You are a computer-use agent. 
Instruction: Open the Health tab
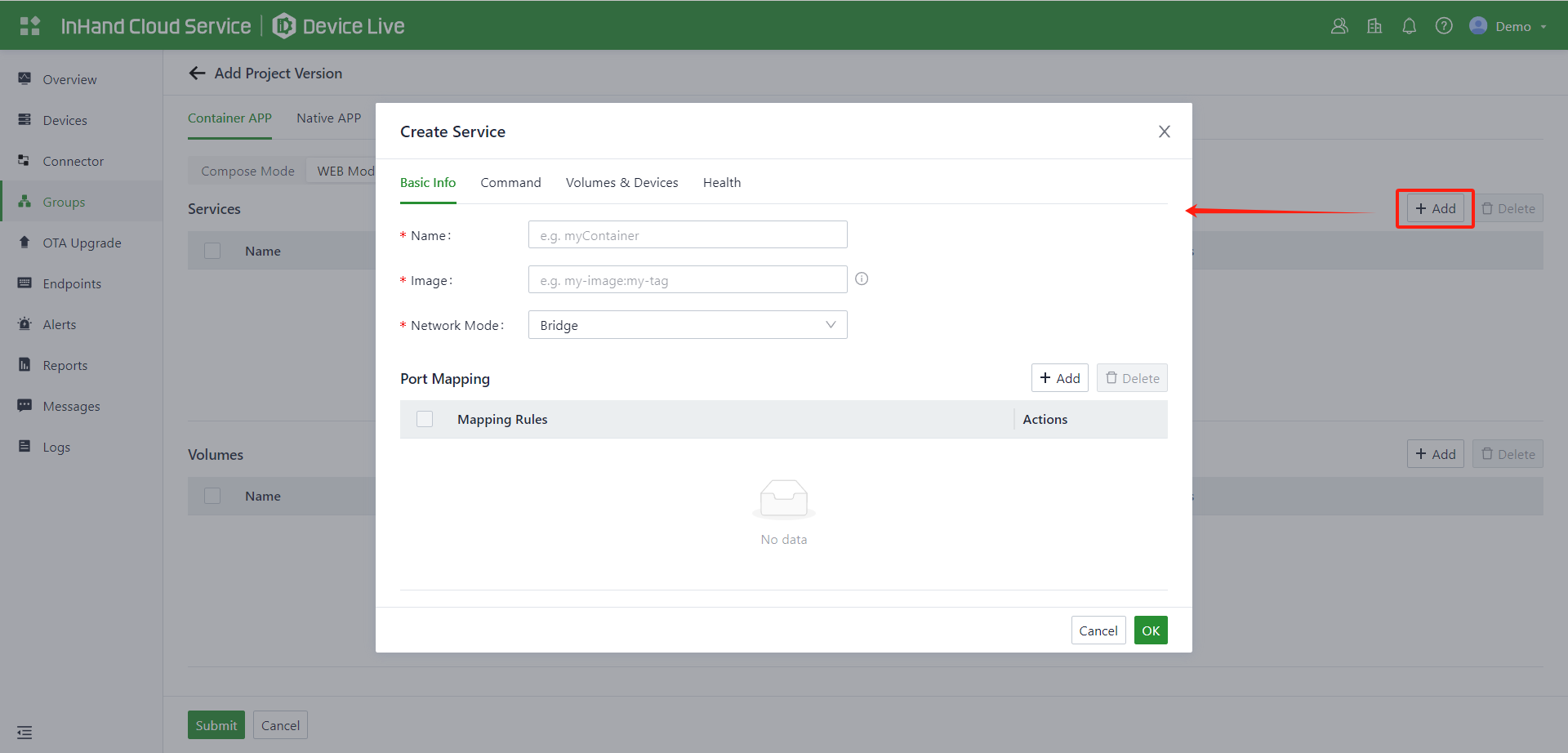[x=722, y=183]
